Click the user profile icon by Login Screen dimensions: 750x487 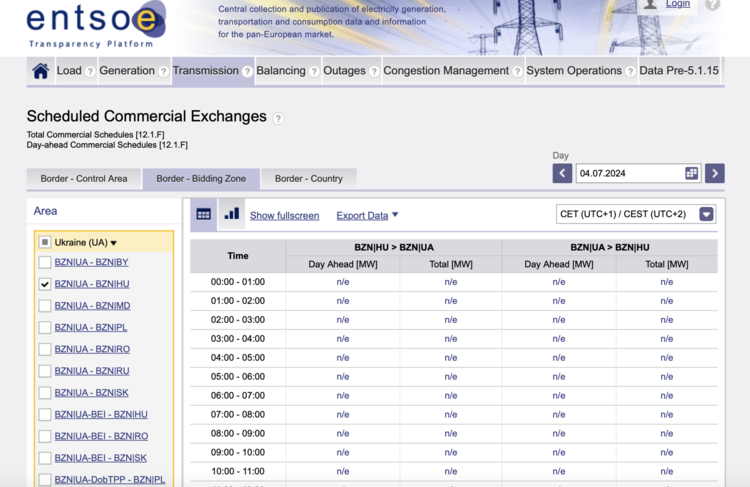[x=650, y=4]
